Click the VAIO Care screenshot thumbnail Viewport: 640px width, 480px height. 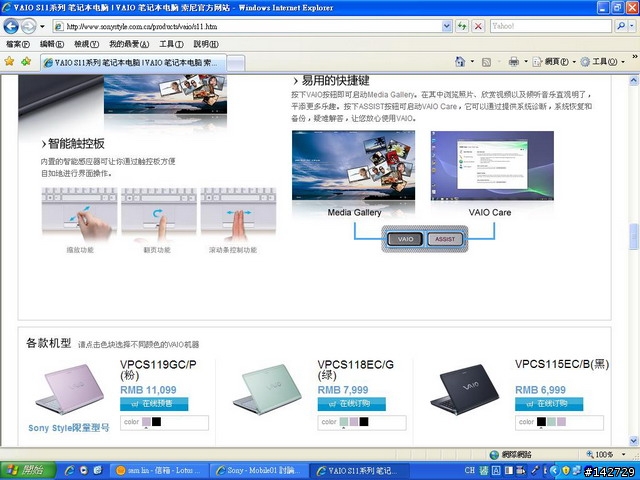(492, 165)
